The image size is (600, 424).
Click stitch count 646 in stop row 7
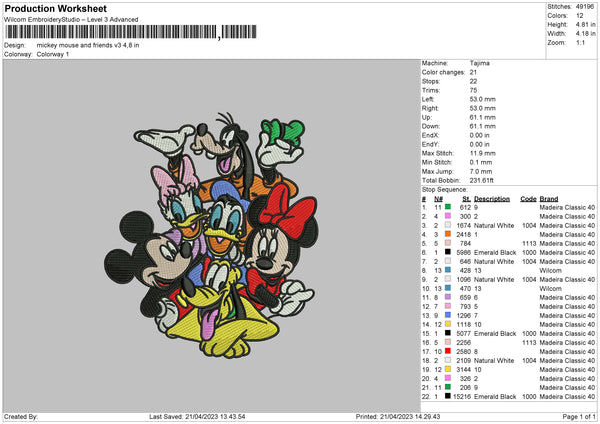pos(465,261)
